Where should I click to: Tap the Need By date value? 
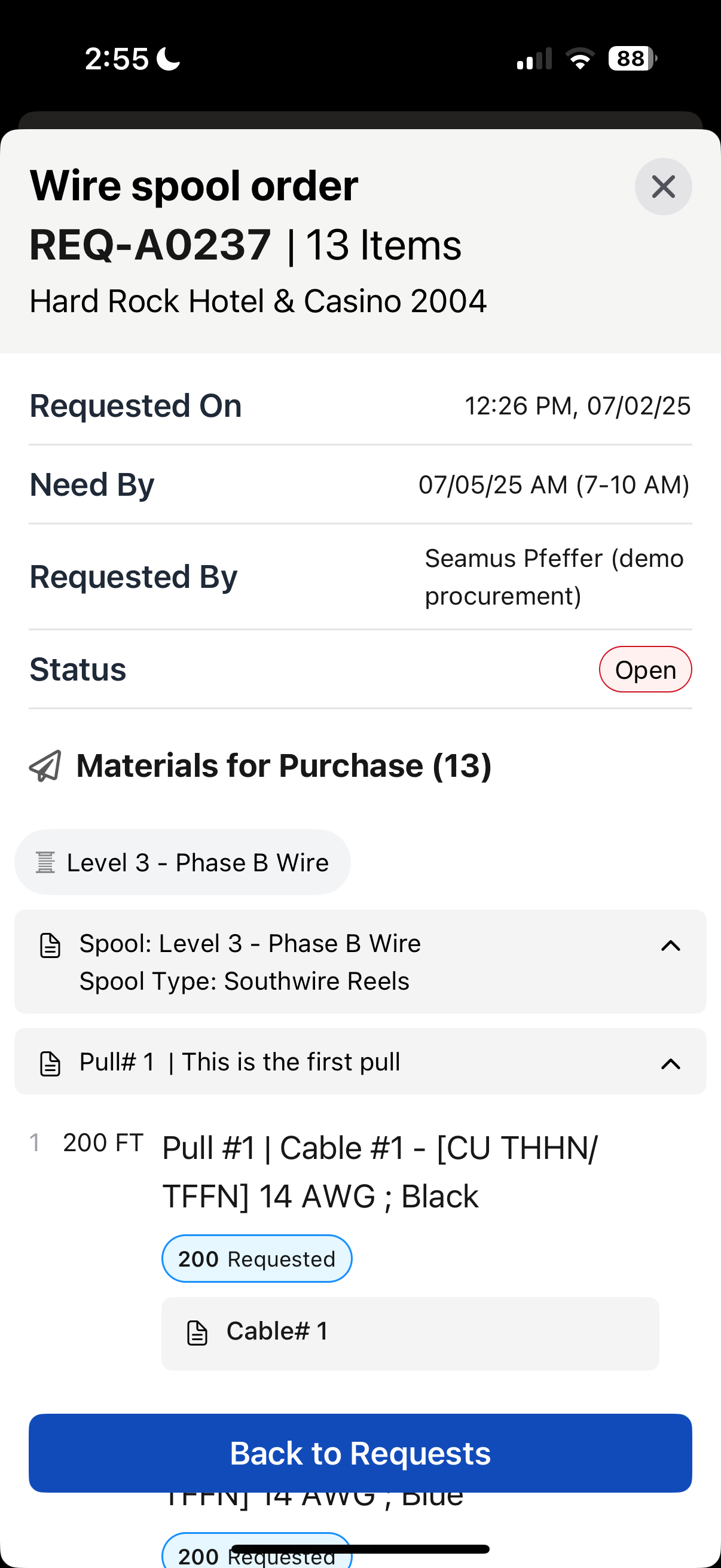click(553, 485)
